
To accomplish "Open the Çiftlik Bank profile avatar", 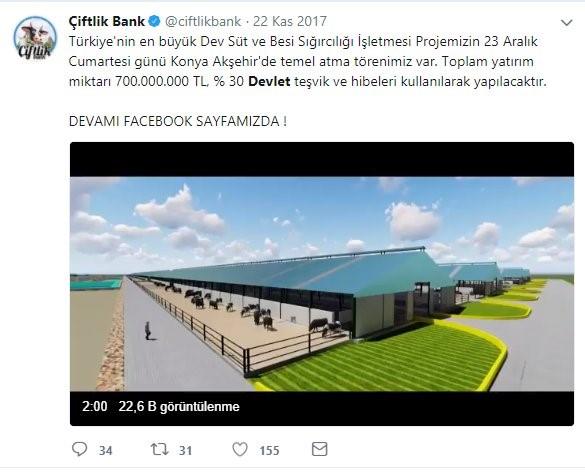I will [x=35, y=38].
